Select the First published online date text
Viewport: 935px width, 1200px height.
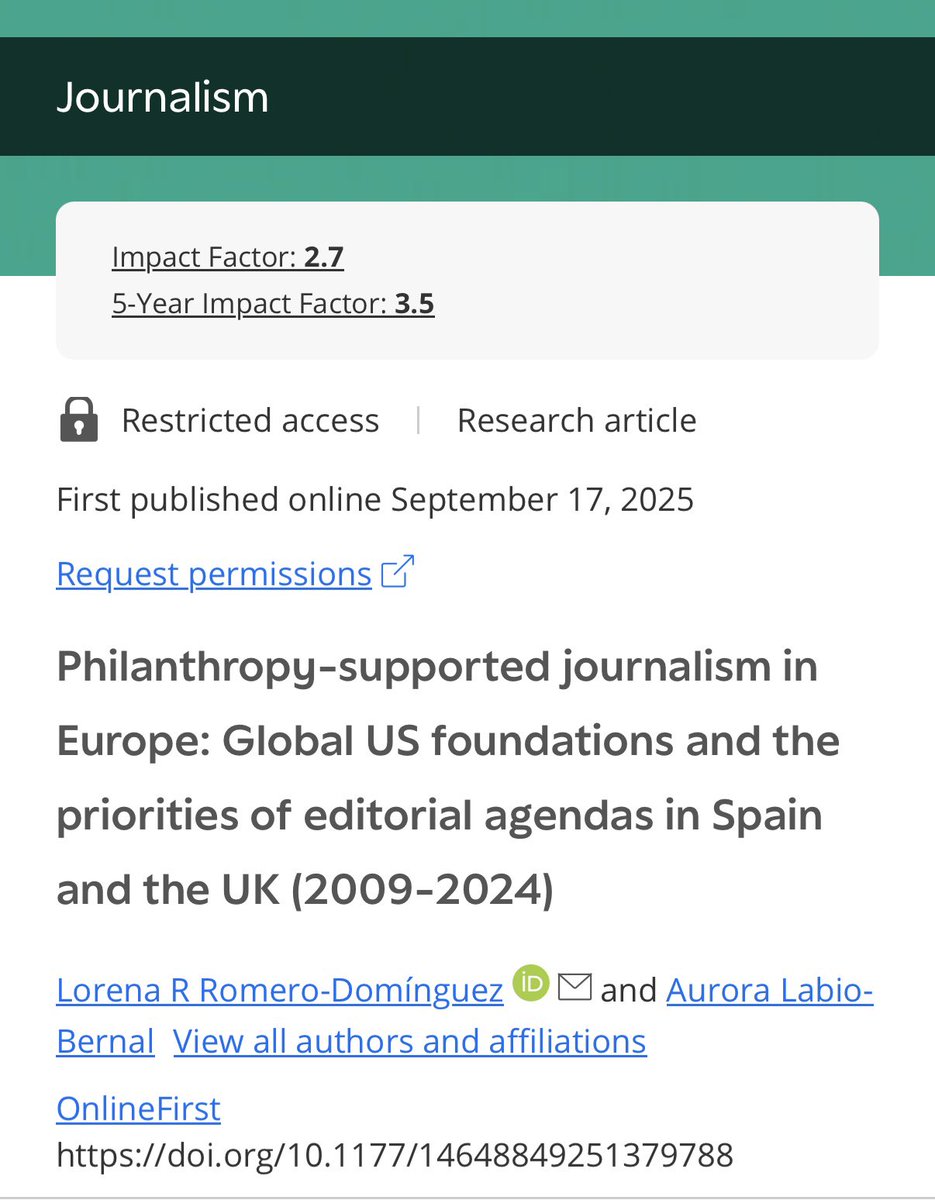(x=375, y=499)
